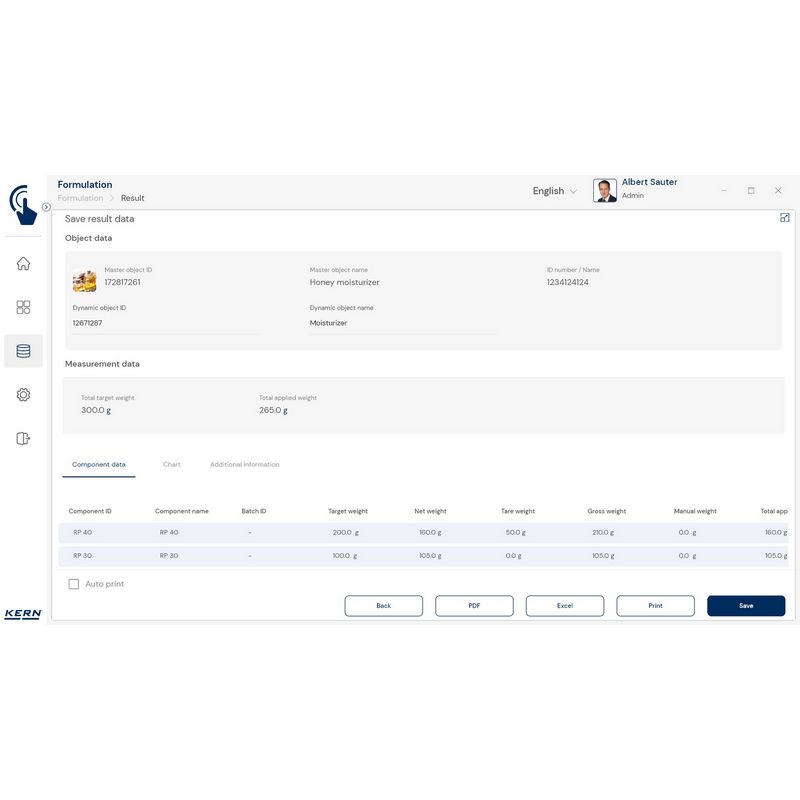The height and width of the screenshot is (800, 800).
Task: Click the Dynamic object ID field 12671287
Action: [166, 323]
